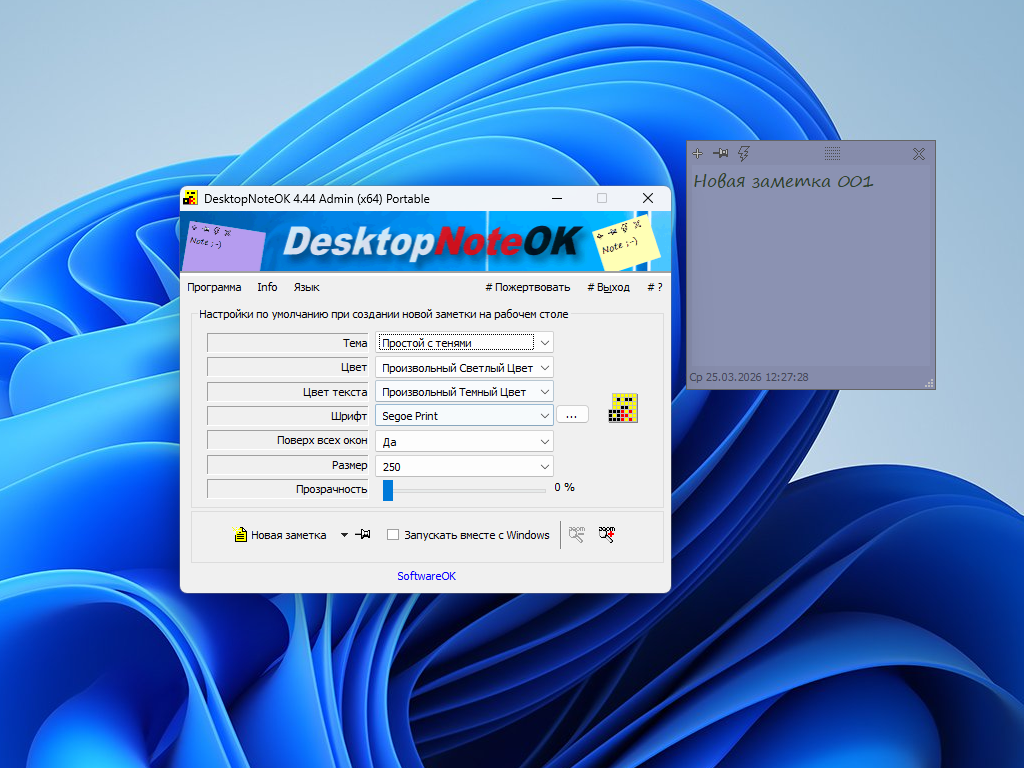The width and height of the screenshot is (1024, 768).
Task: Click the pushpin icon beside Новая заметка
Action: pos(363,535)
